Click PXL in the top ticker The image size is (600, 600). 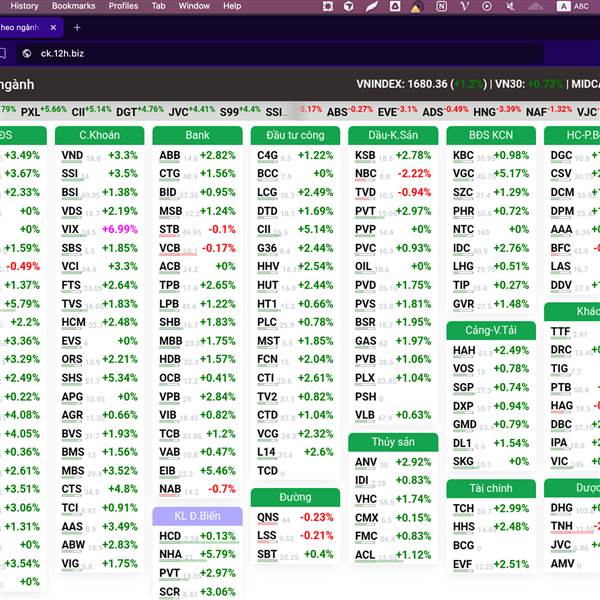pos(30,112)
